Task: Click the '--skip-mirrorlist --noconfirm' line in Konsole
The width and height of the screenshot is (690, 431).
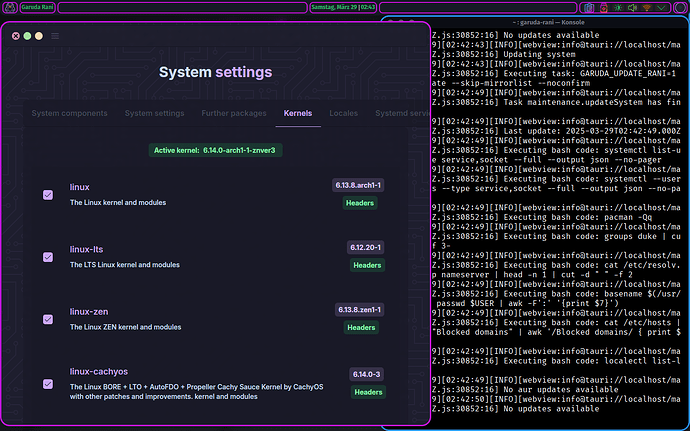Action: [511, 83]
